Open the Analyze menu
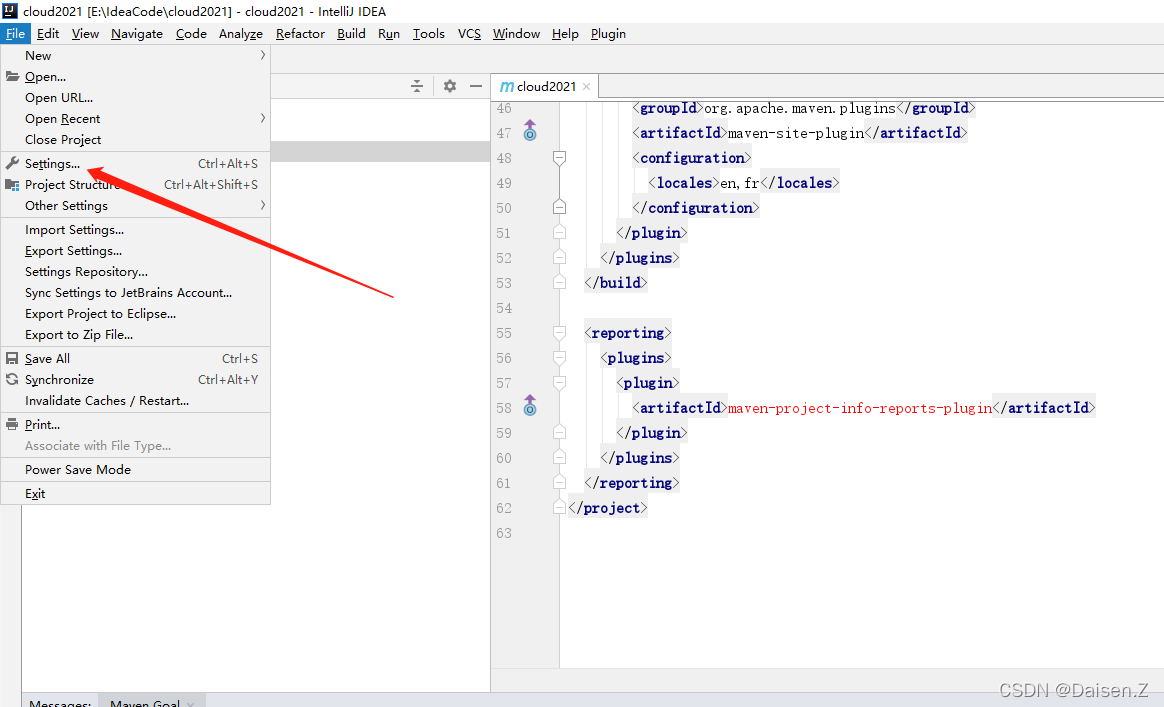This screenshot has width=1164, height=707. (241, 34)
